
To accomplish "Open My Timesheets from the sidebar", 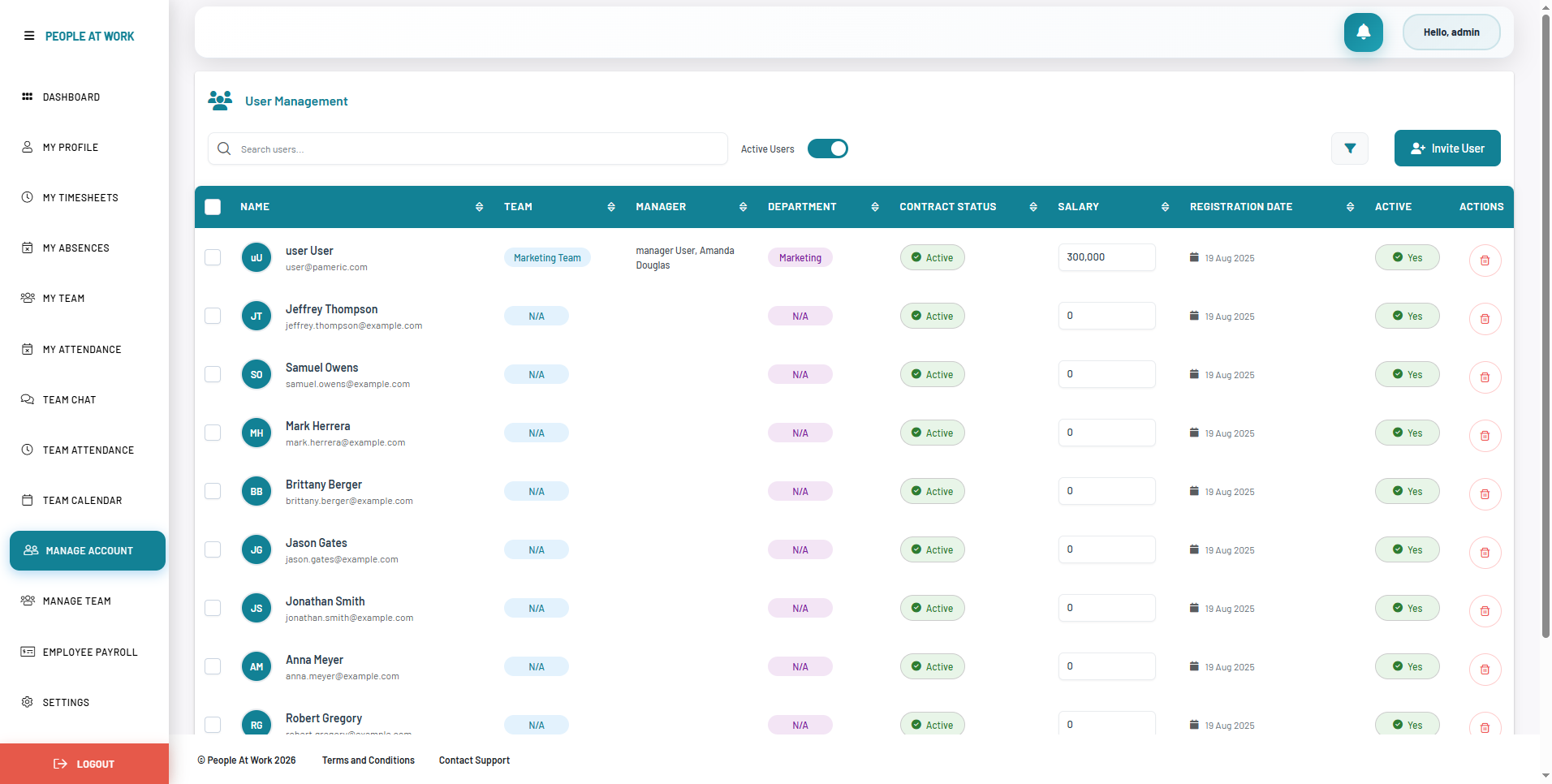I will click(80, 198).
